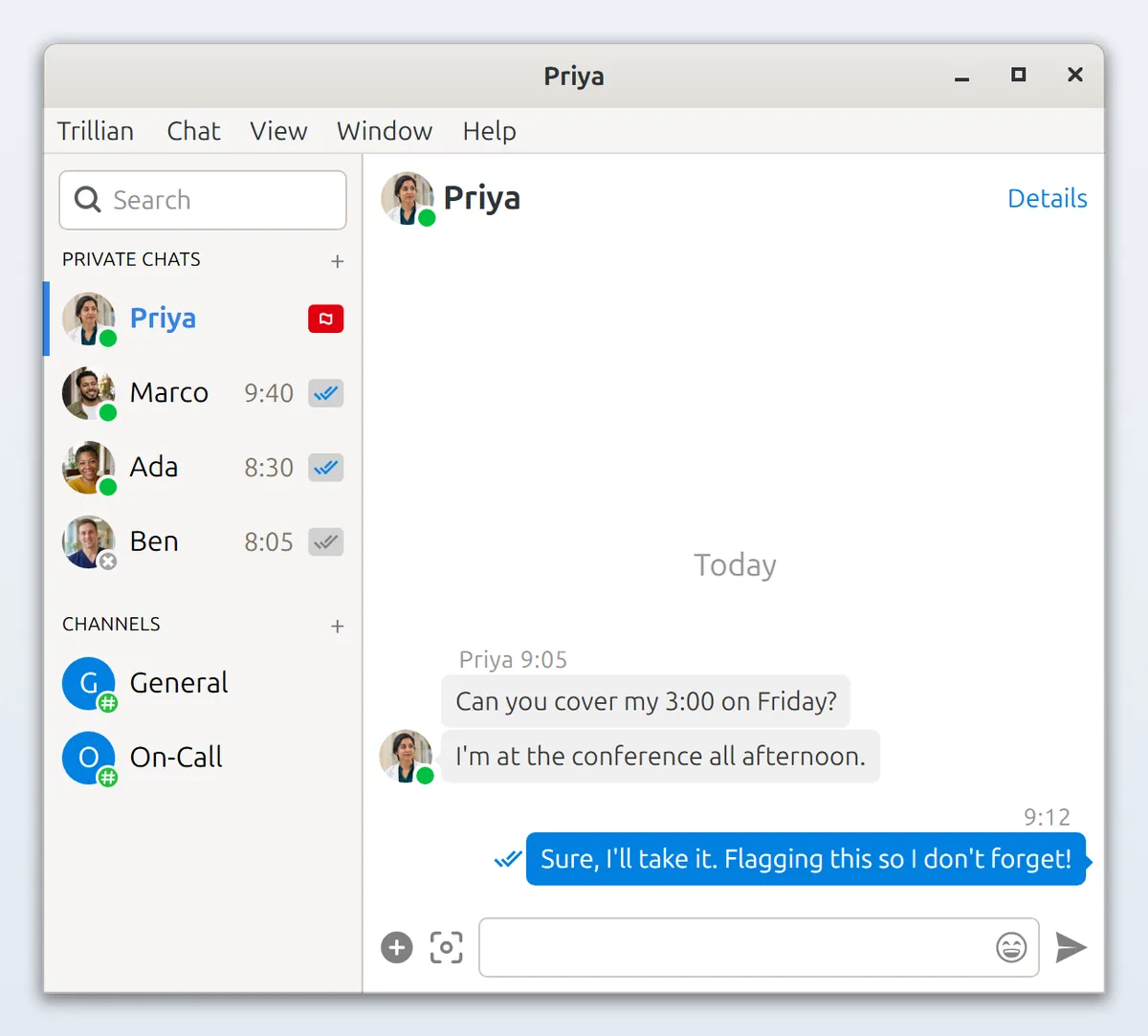Click Ben's avatar in private chats
The height and width of the screenshot is (1036, 1148).
tap(88, 542)
